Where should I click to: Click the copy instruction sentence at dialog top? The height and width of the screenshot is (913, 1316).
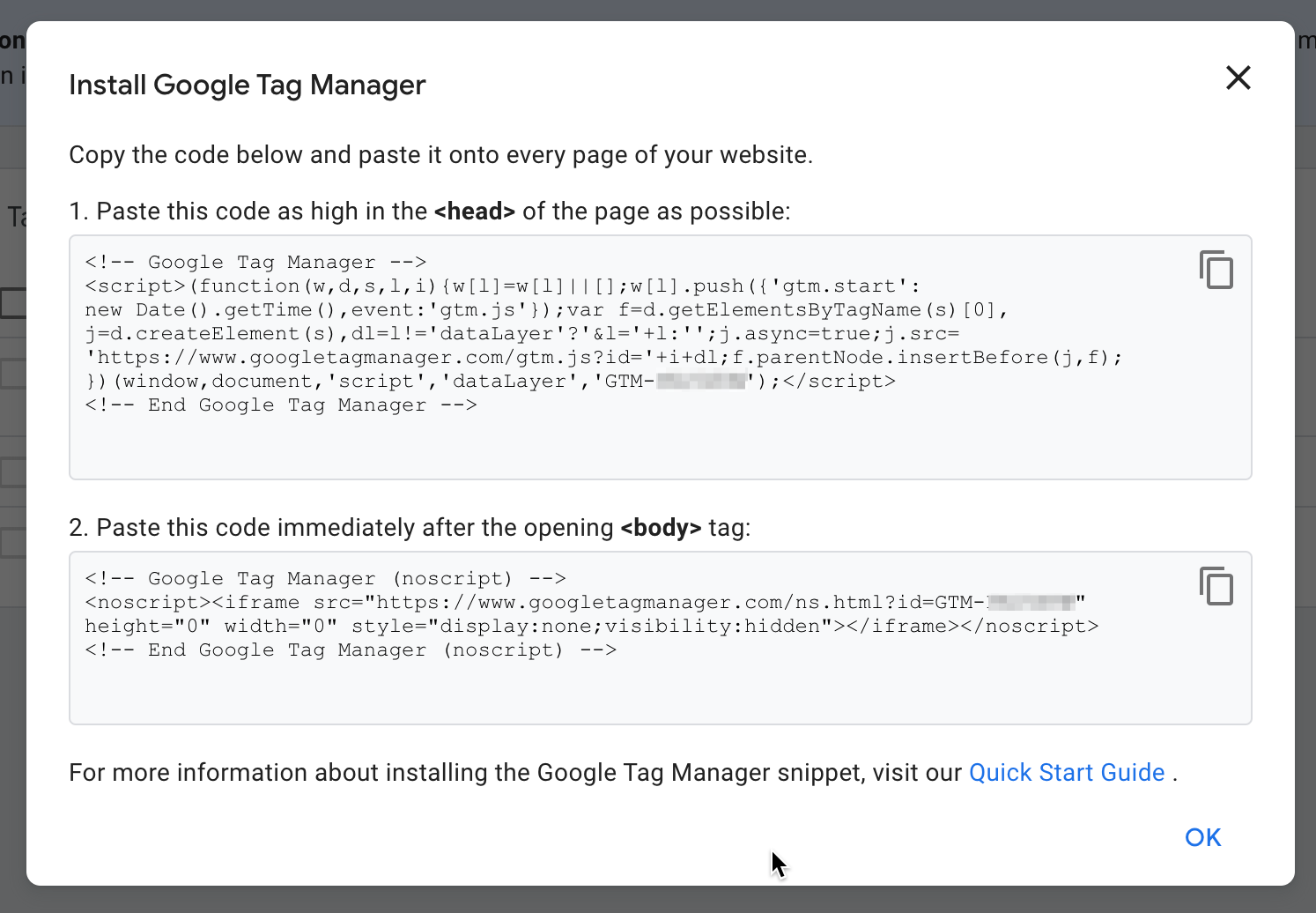441,154
